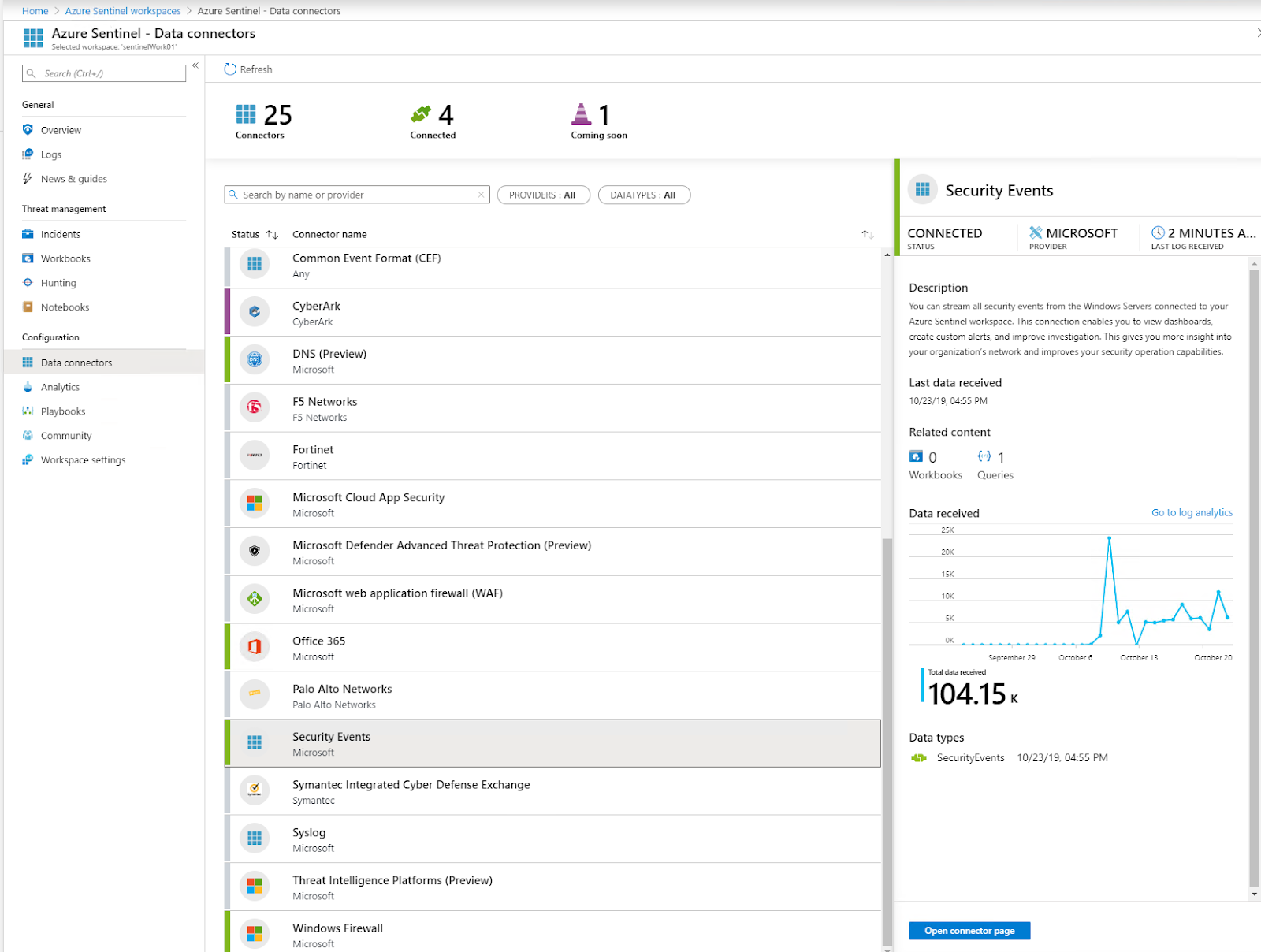This screenshot has width=1261, height=952.
Task: Click the Playbooks icon in the sidebar
Action: point(28,411)
